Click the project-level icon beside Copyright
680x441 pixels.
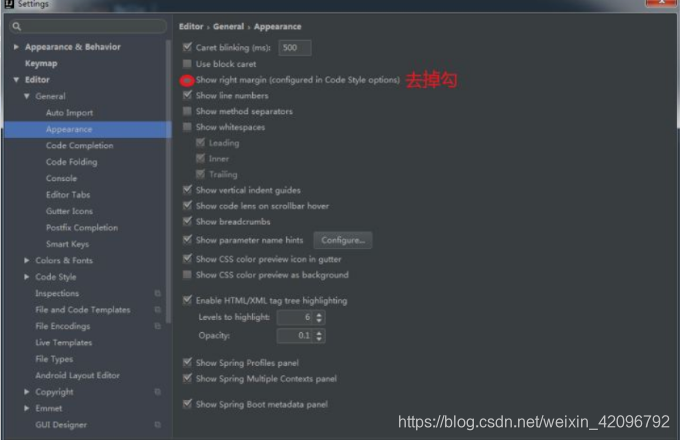click(x=157, y=392)
